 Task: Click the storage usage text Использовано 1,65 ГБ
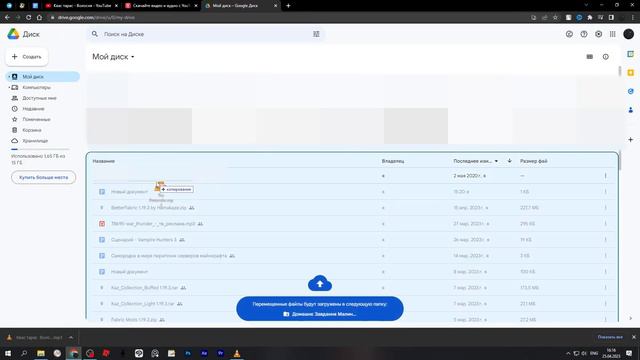[x=38, y=159]
